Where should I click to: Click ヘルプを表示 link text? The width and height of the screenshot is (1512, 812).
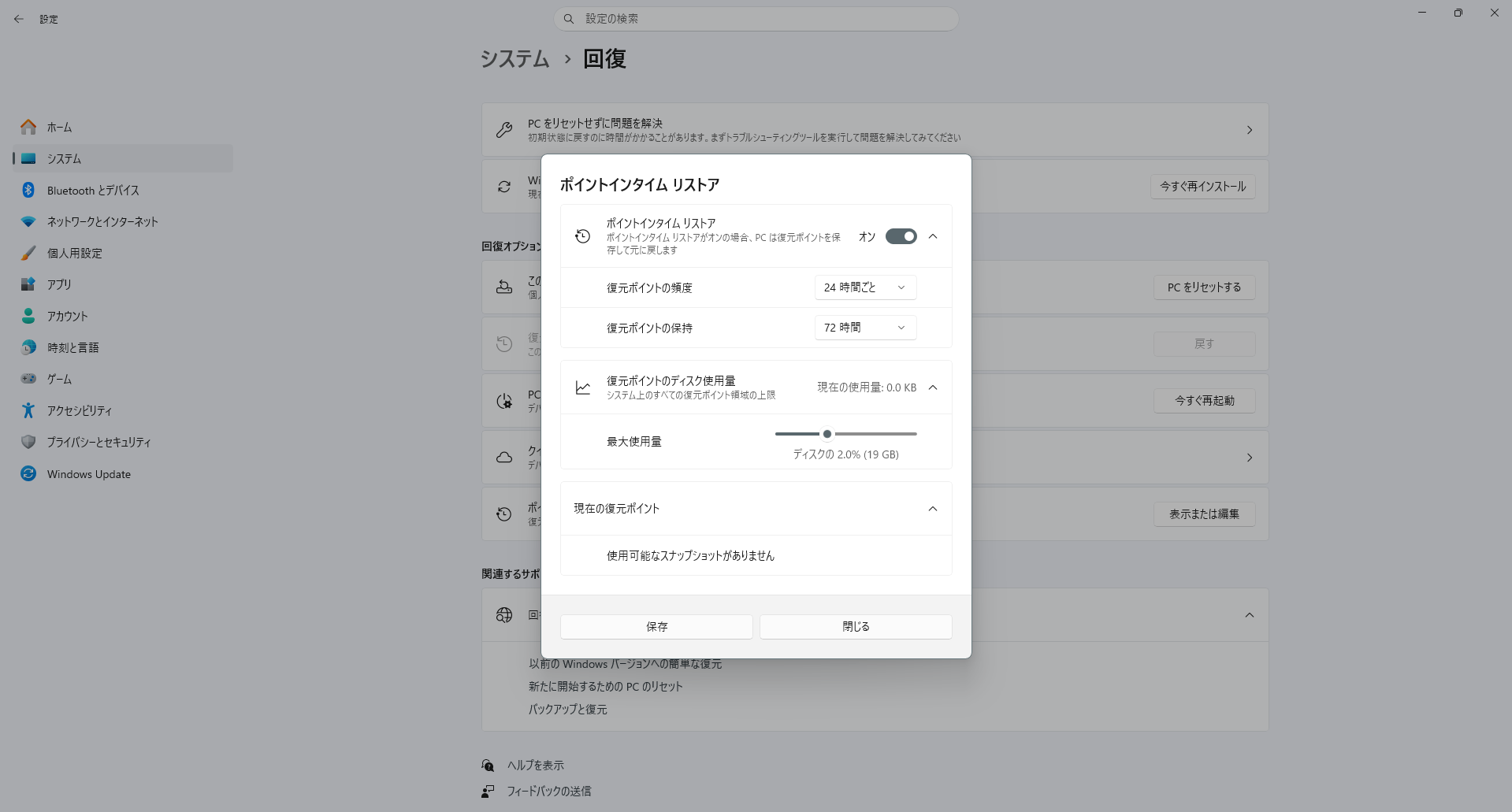pyautogui.click(x=536, y=766)
